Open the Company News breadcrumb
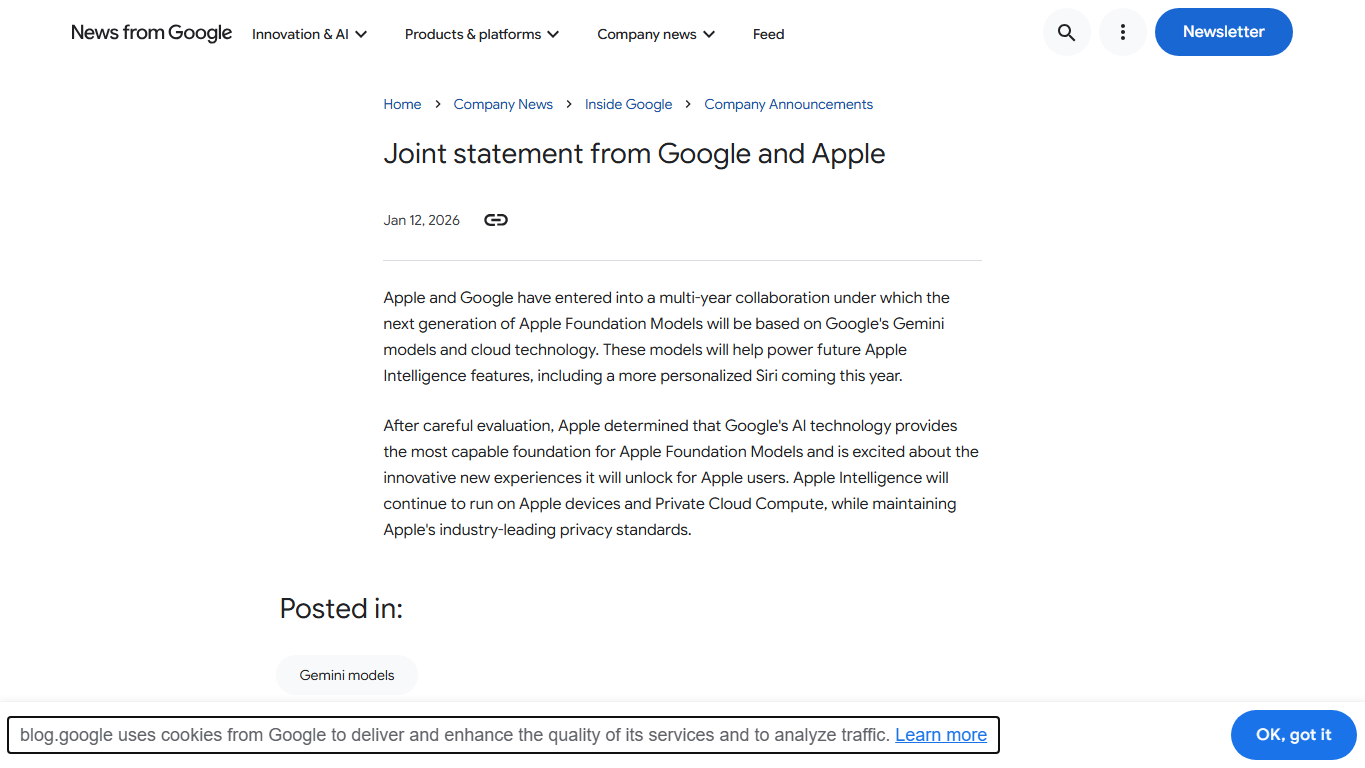The image size is (1365, 768). (x=503, y=104)
